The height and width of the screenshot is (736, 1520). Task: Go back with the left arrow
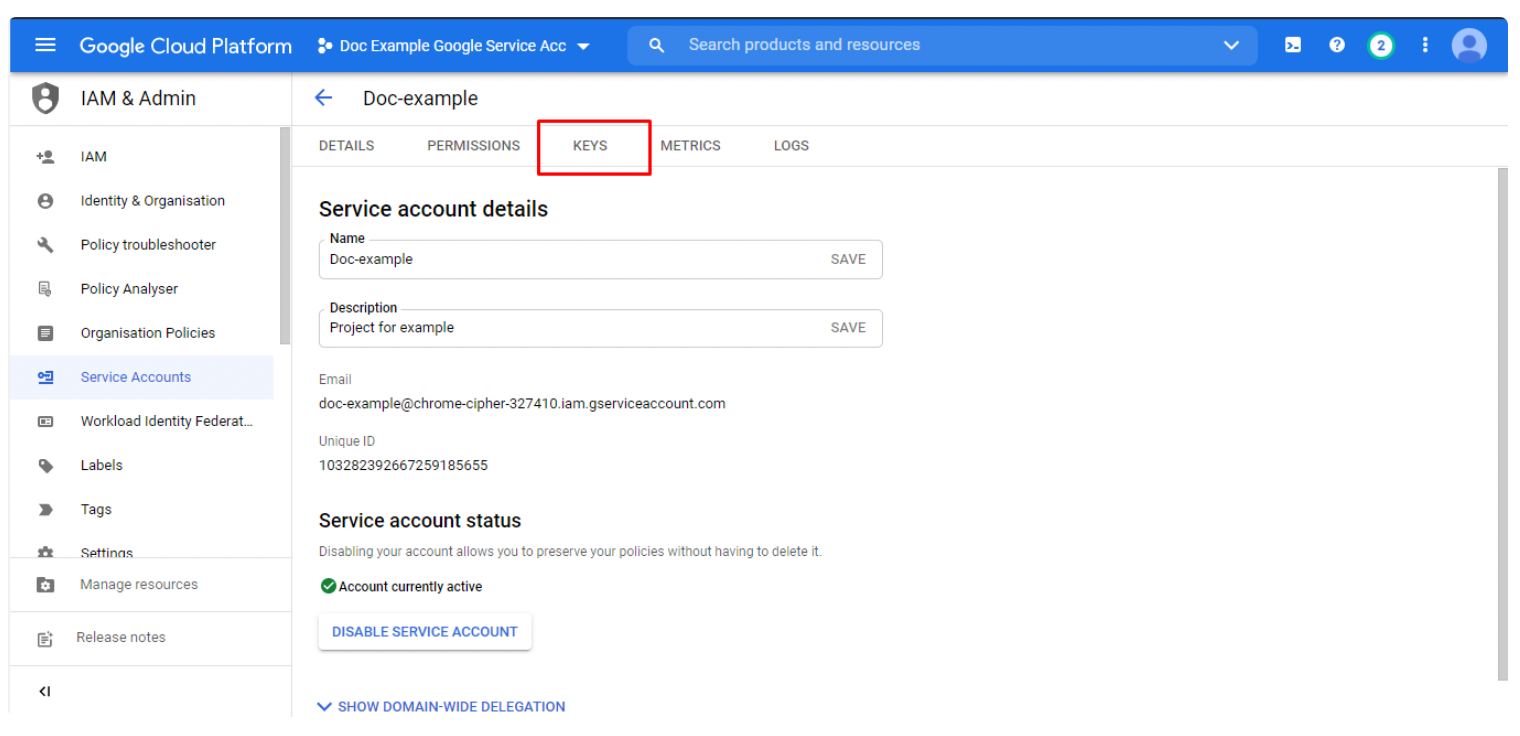[323, 97]
